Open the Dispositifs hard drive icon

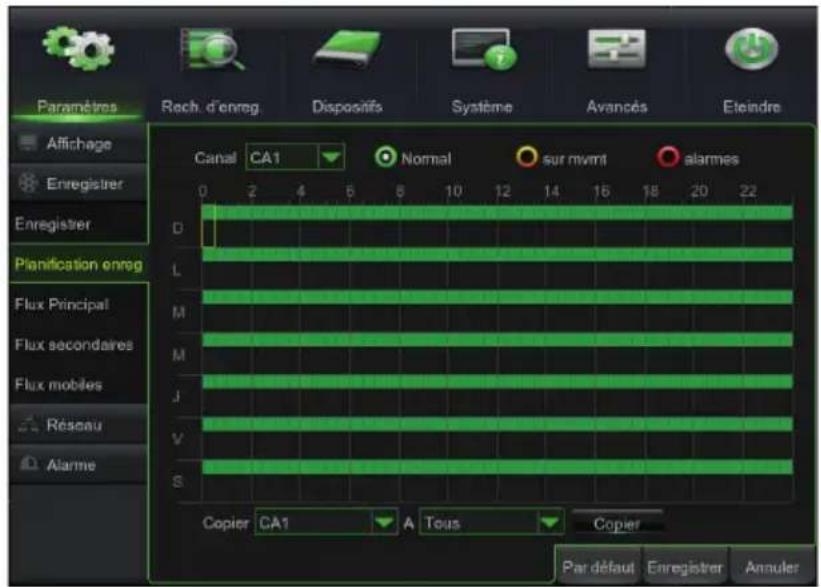347,50
